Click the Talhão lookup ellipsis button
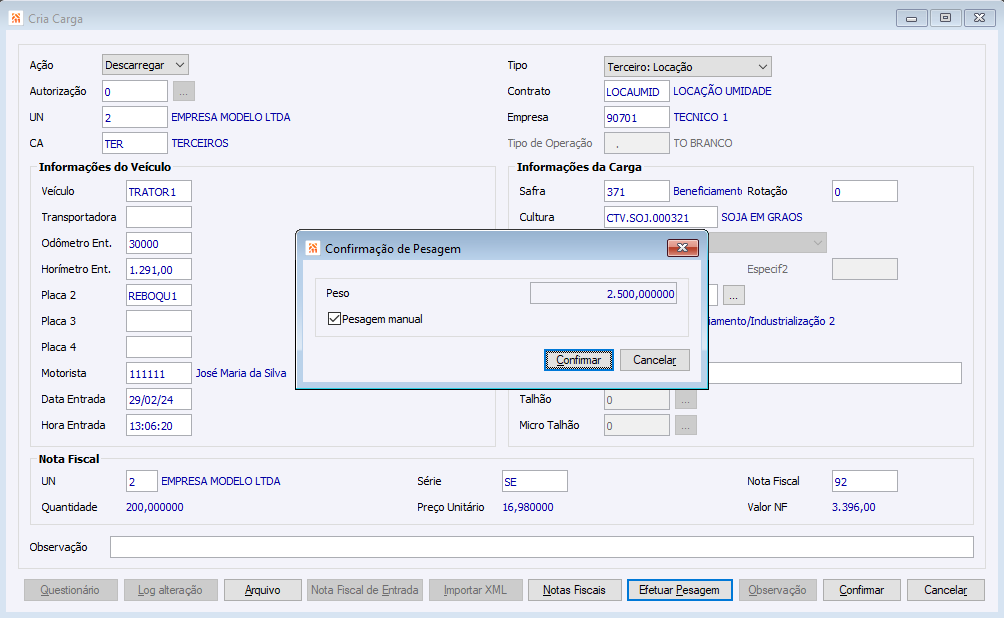Screen dimensions: 1004x618 [686, 400]
